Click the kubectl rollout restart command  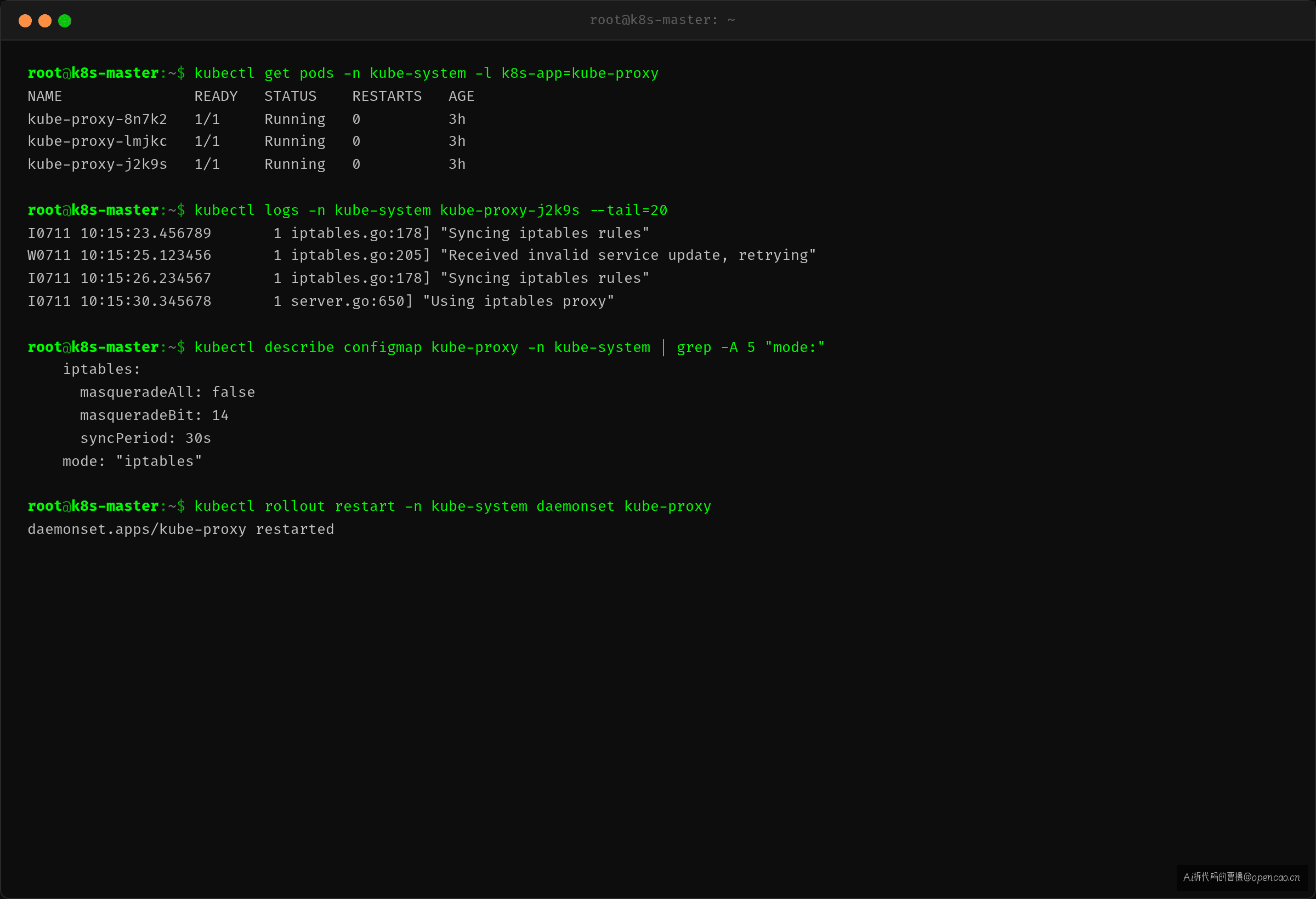point(369,506)
